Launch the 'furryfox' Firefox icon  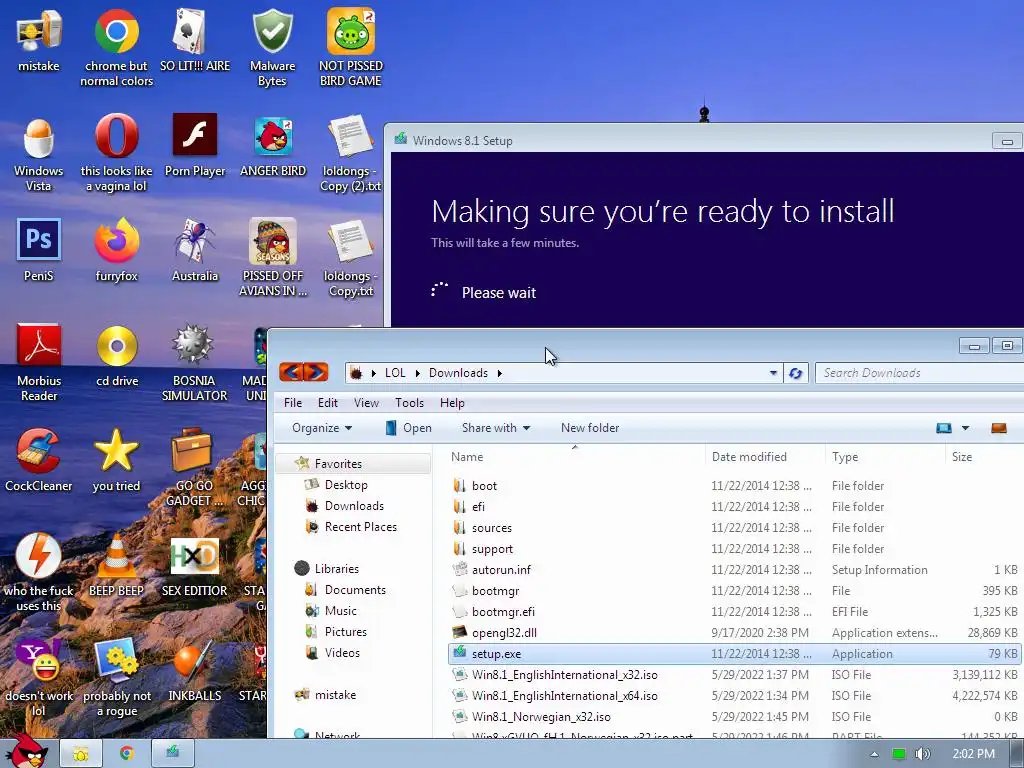click(x=116, y=251)
